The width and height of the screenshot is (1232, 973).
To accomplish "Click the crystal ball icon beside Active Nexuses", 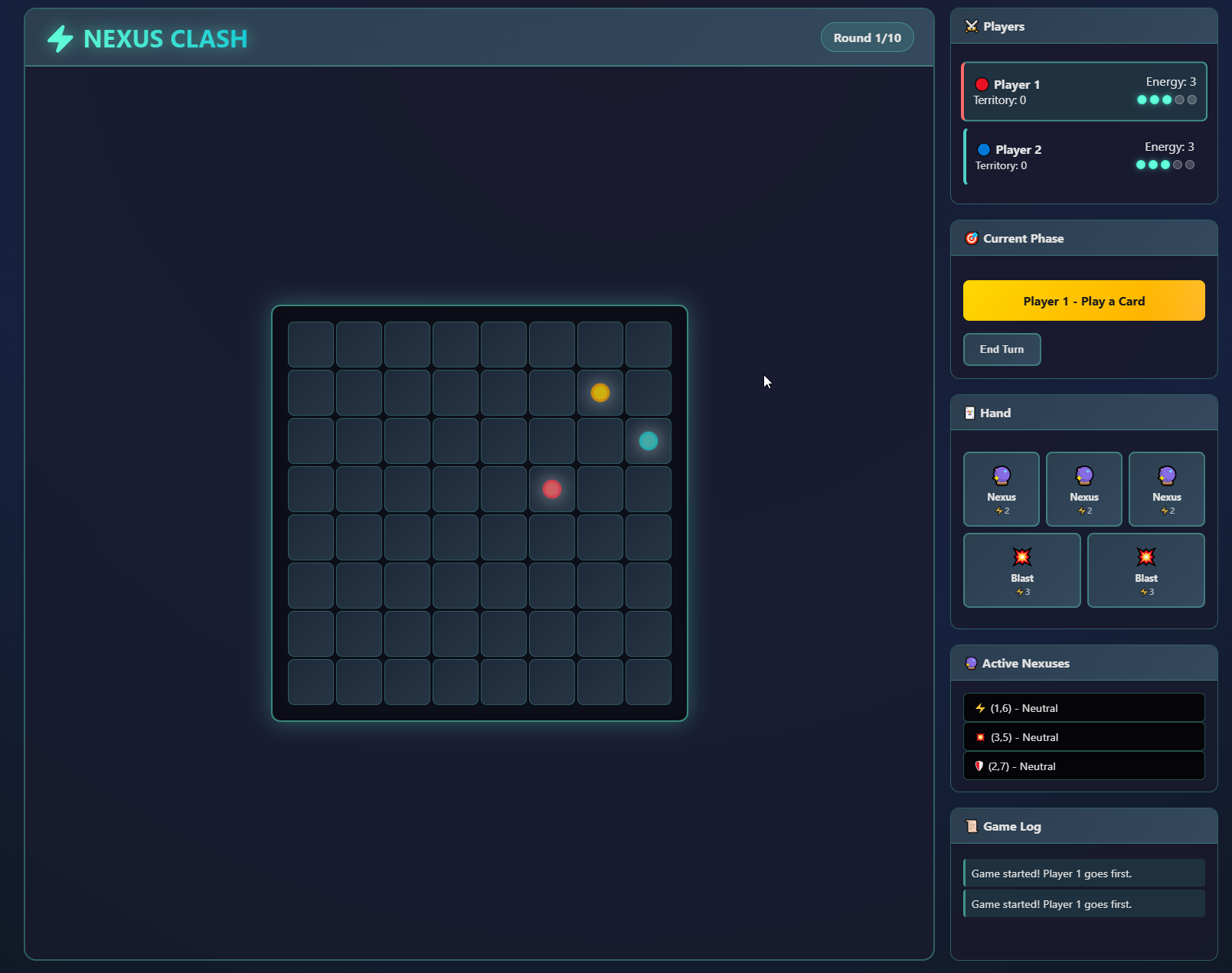I will pyautogui.click(x=971, y=664).
